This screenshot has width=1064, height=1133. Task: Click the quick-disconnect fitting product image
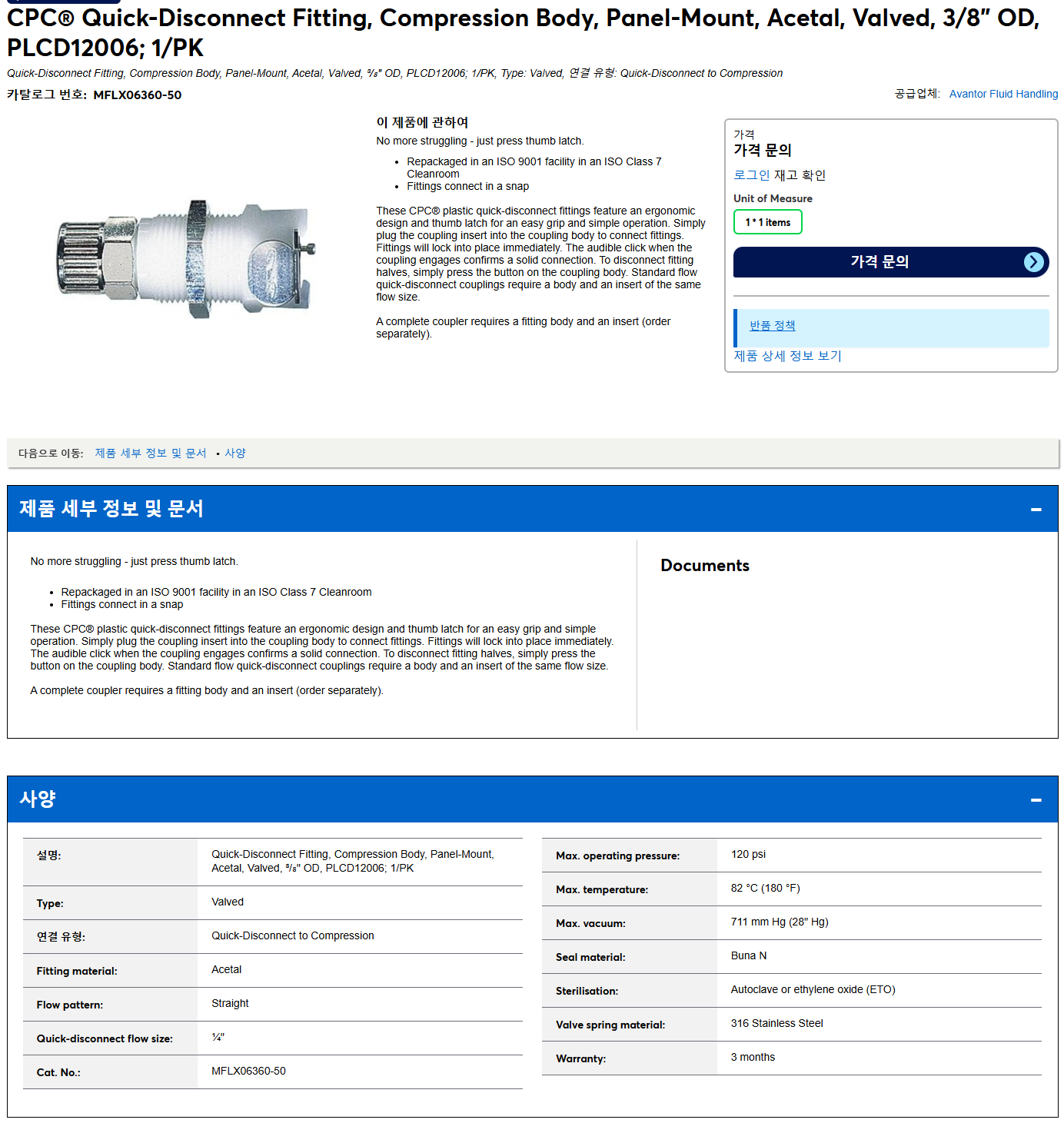187,258
